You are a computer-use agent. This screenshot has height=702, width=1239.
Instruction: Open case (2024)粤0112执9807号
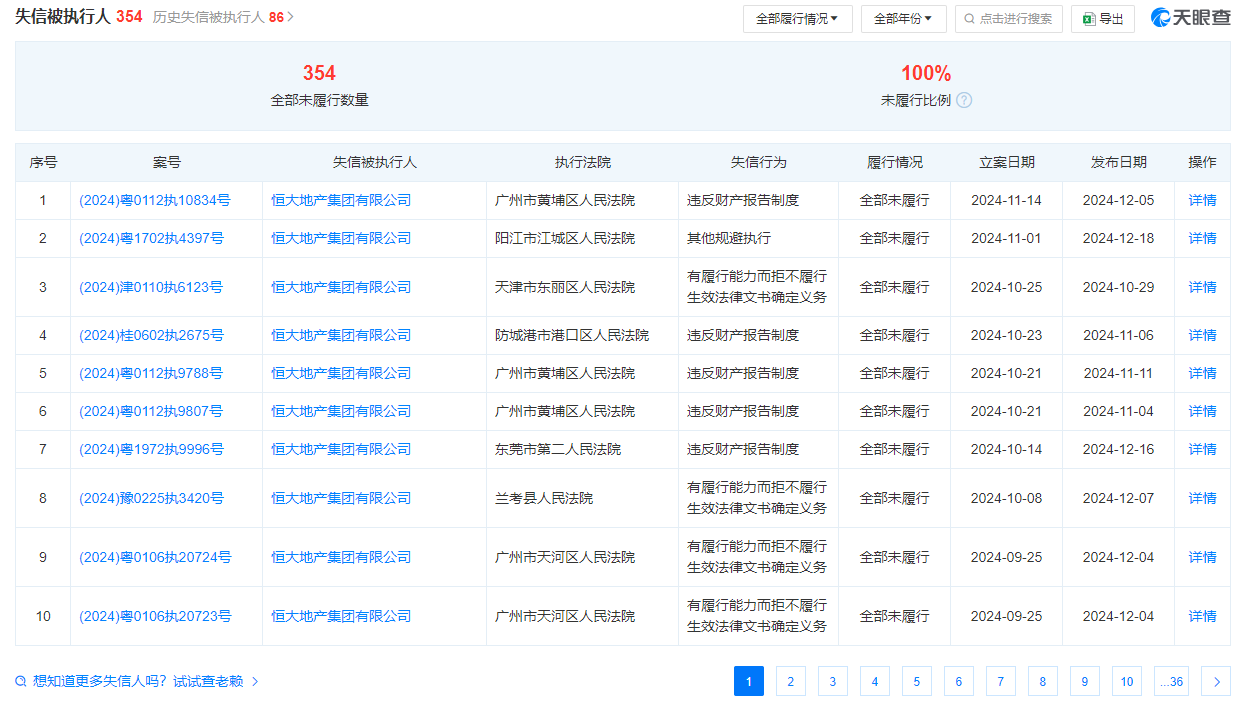[151, 411]
